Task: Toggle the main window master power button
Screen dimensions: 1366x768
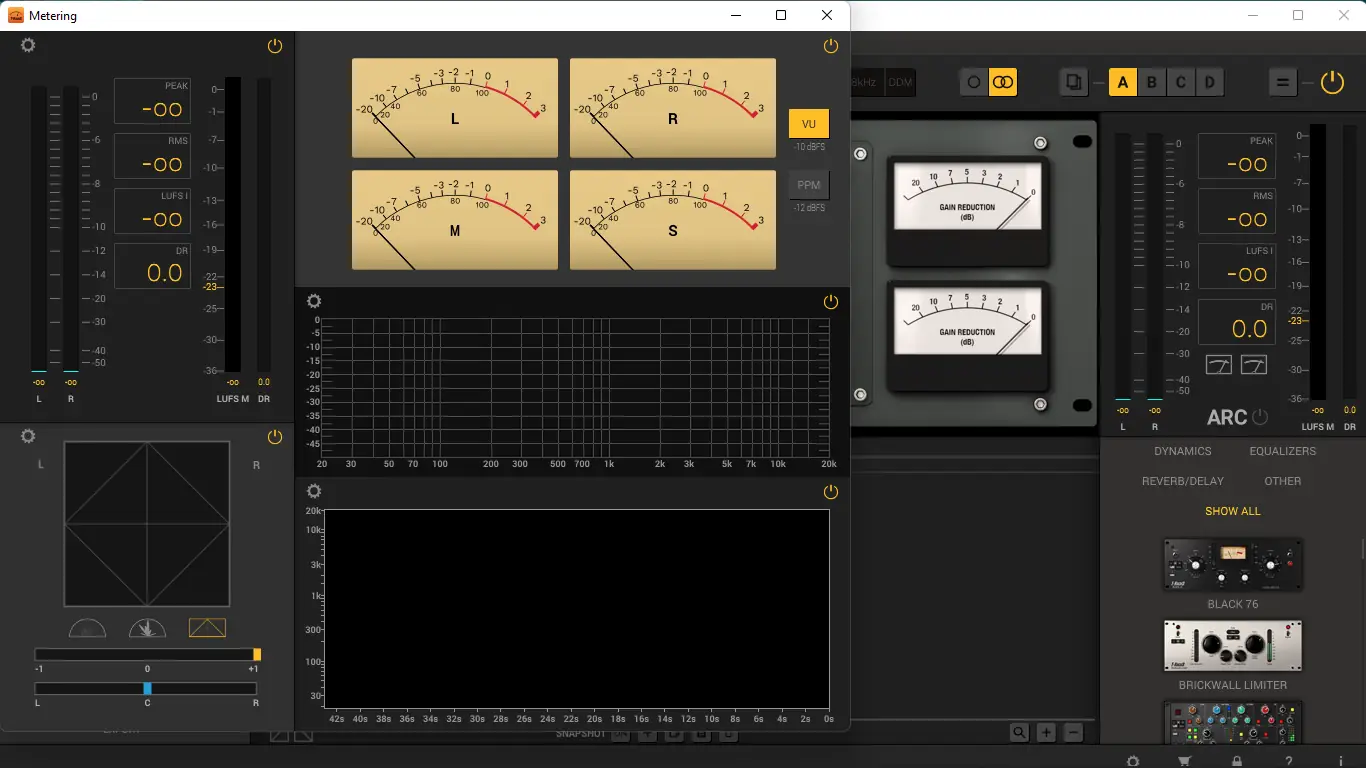Action: point(1332,82)
